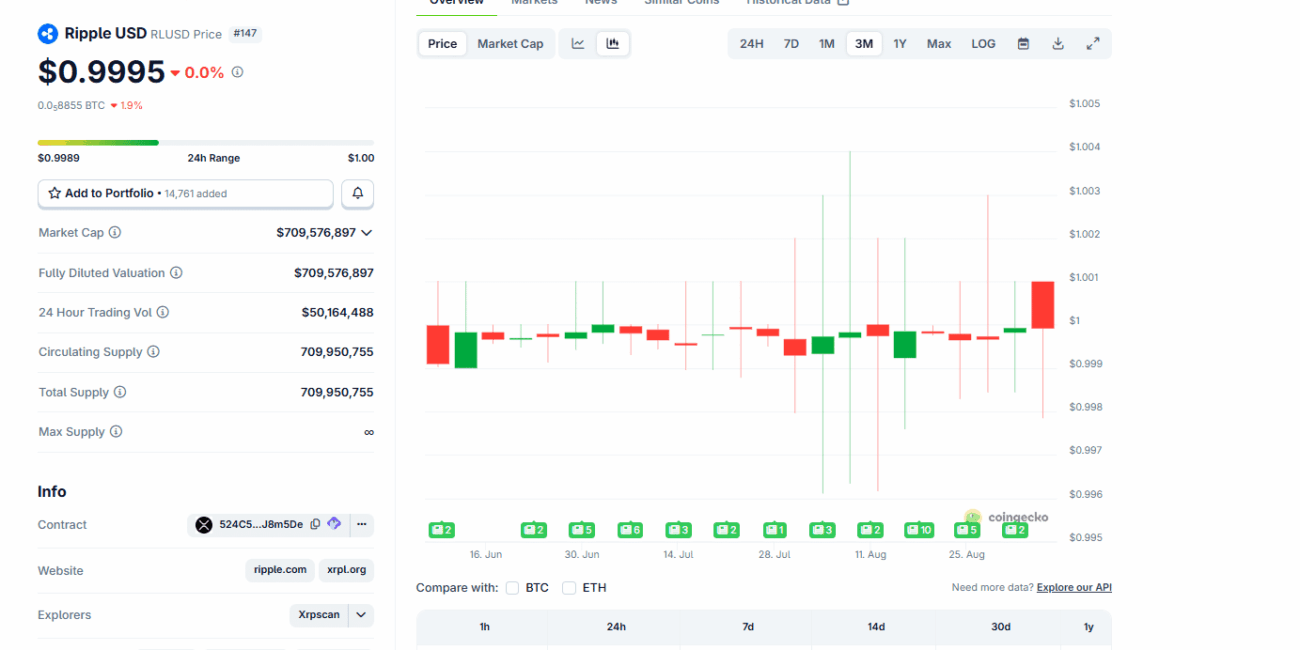Open the price change info icon beside 0.0%
The image size is (1300, 650).
(x=237, y=72)
